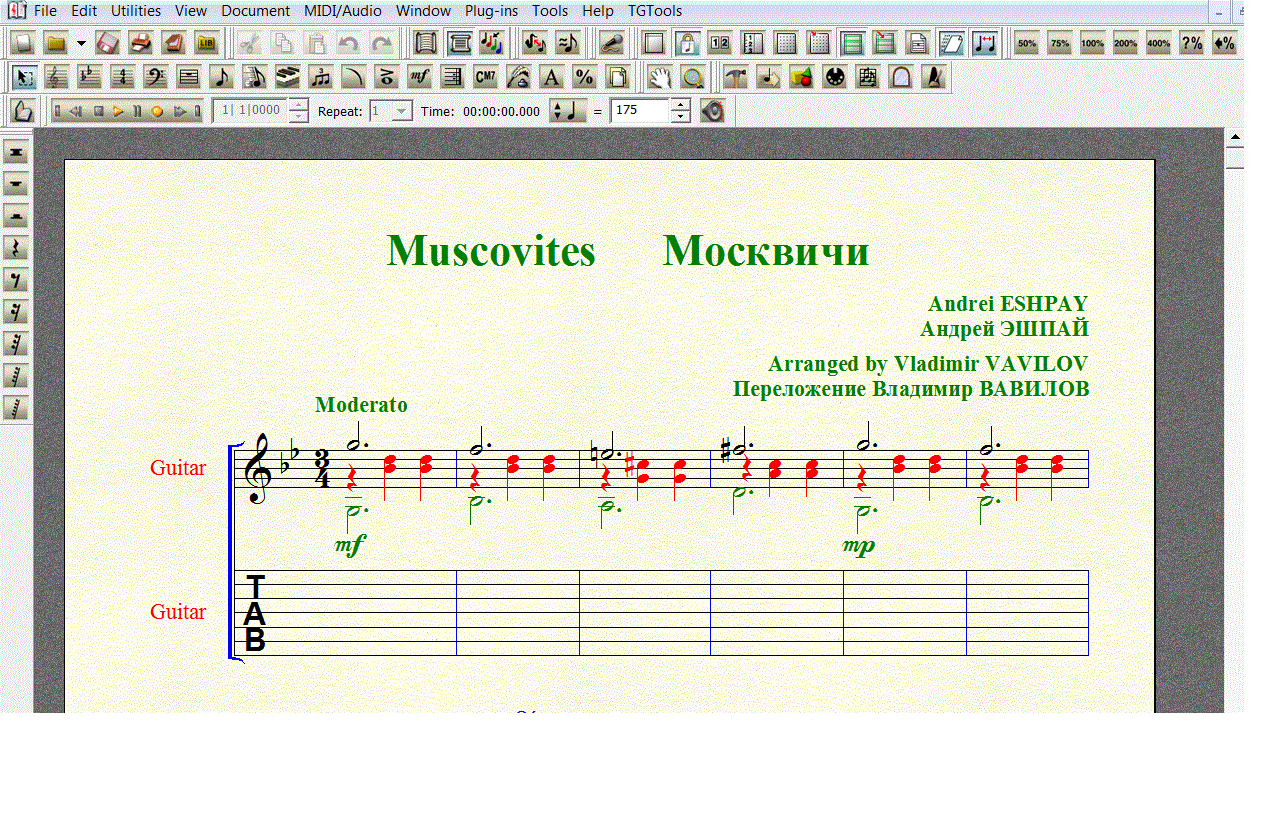Select the eighth rest in rests palette
This screenshot has height=813, width=1274.
click(16, 279)
